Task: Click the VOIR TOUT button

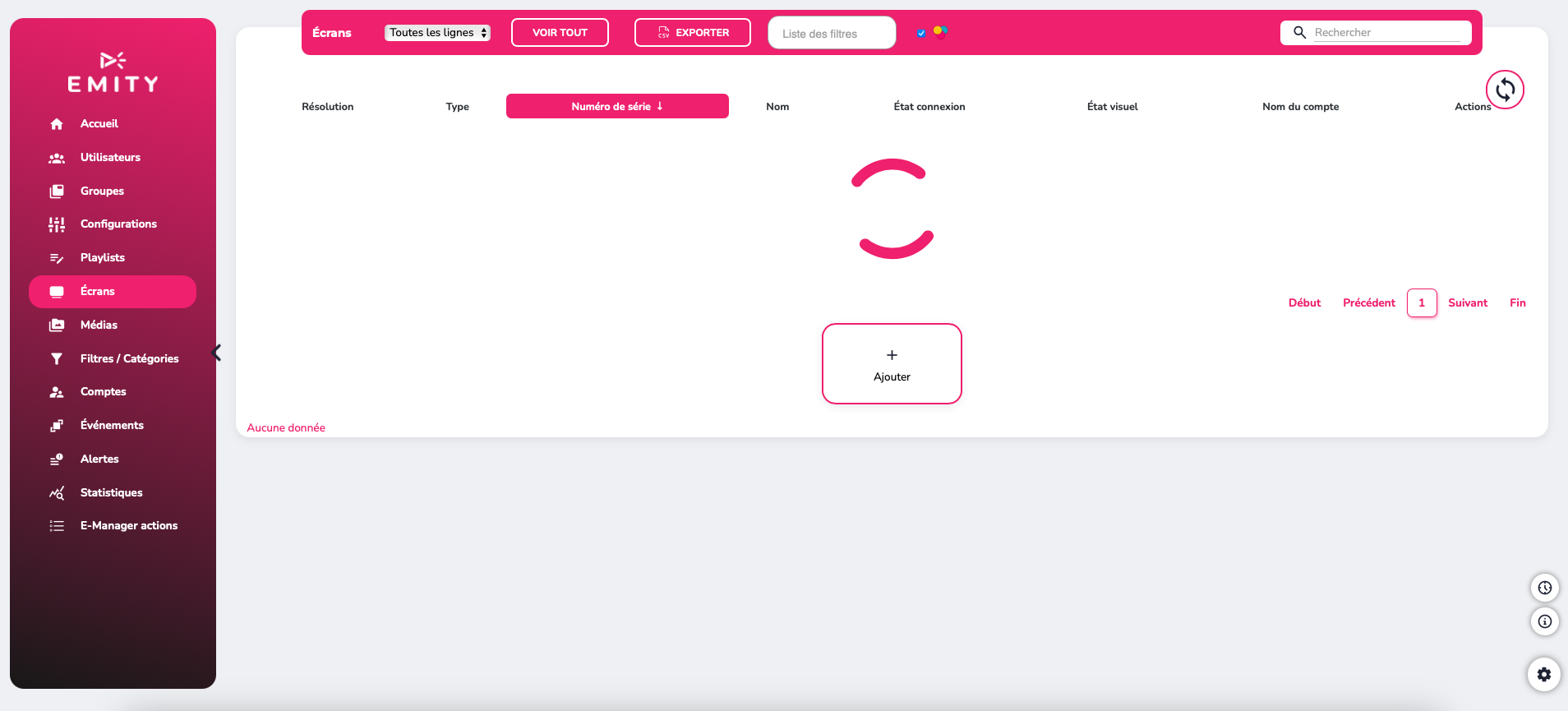Action: coord(560,33)
